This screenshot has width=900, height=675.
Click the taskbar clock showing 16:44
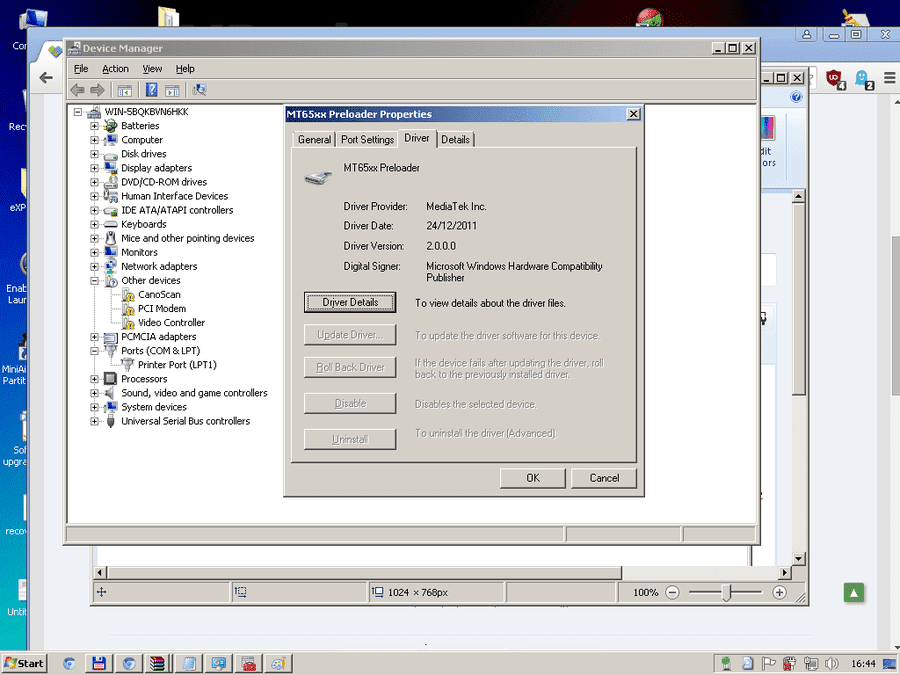863,664
